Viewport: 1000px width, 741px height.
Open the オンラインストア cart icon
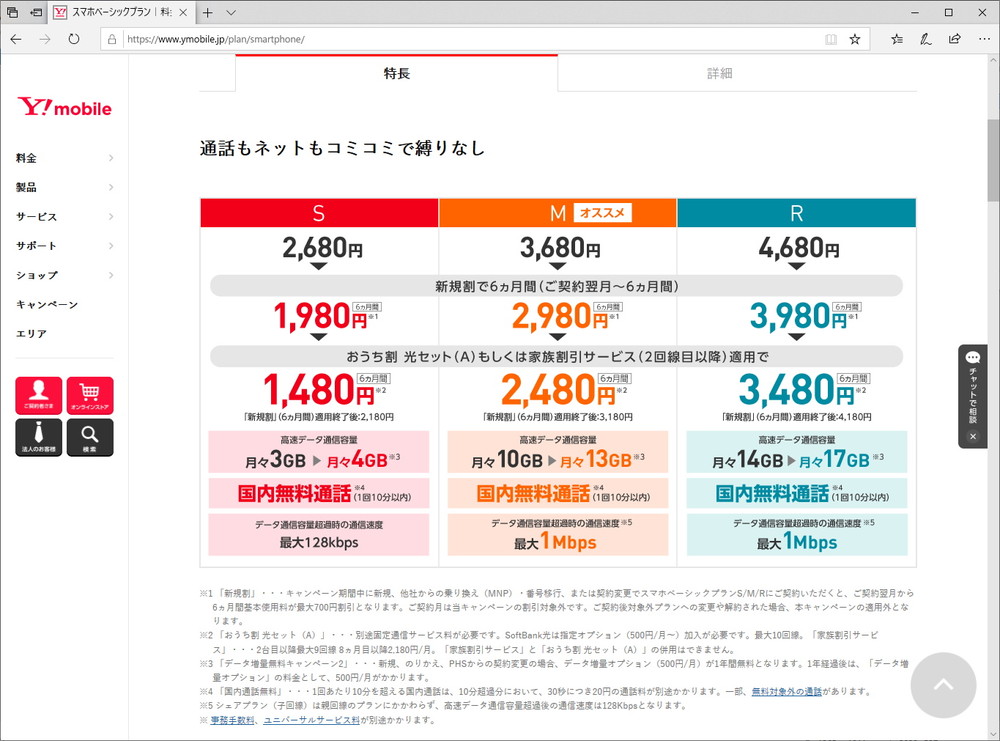point(90,395)
